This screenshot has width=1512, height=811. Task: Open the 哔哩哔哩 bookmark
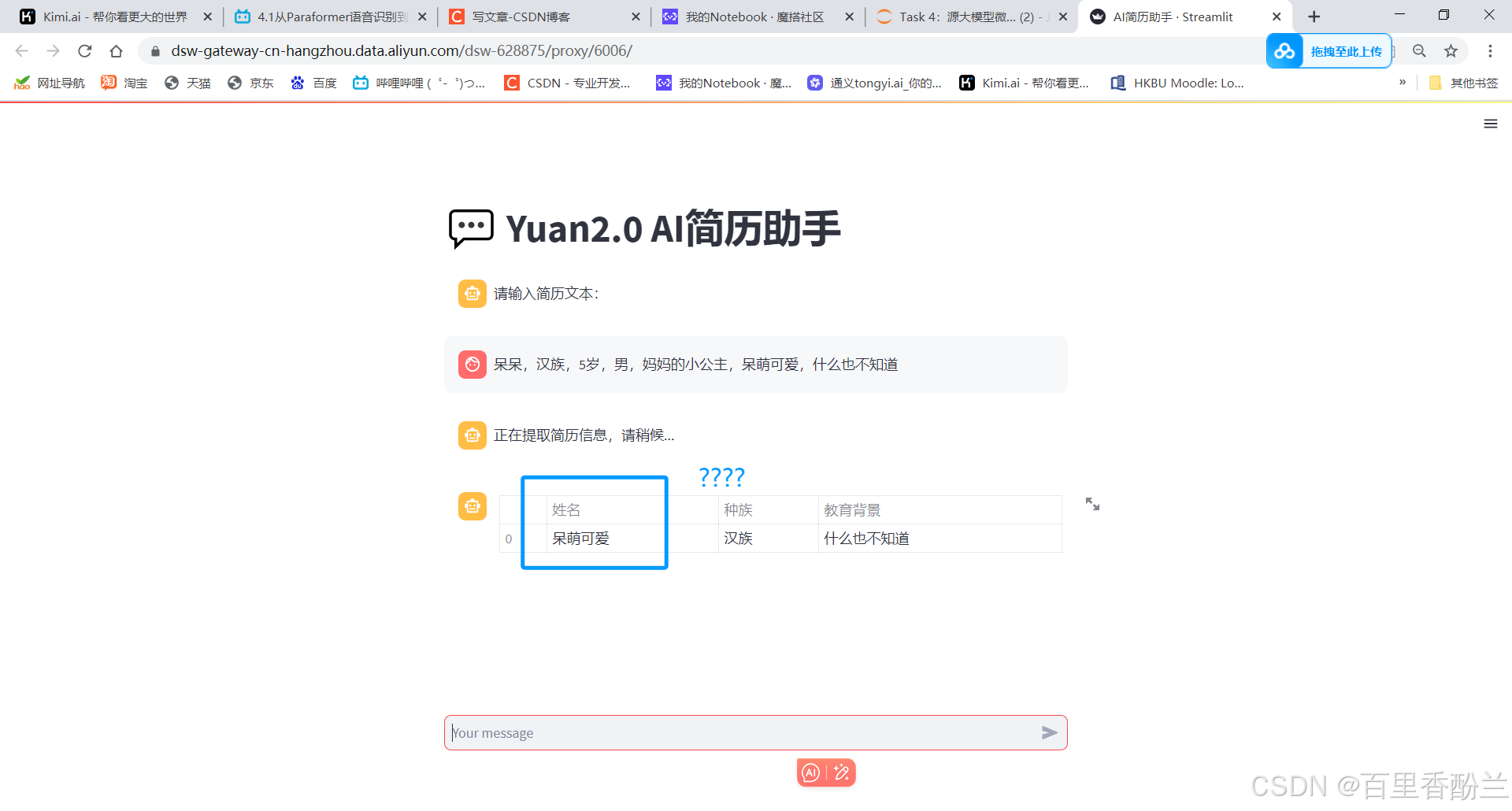[x=419, y=83]
